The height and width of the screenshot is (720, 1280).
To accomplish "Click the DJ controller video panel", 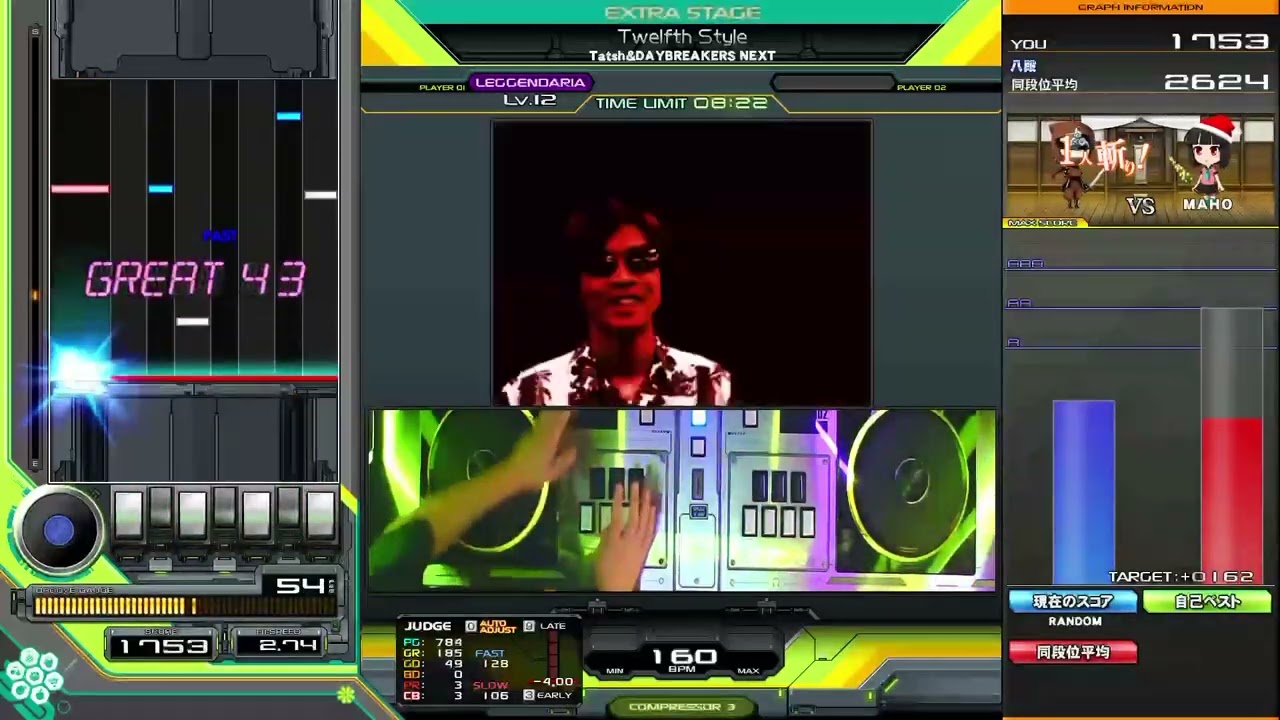I will pos(682,499).
